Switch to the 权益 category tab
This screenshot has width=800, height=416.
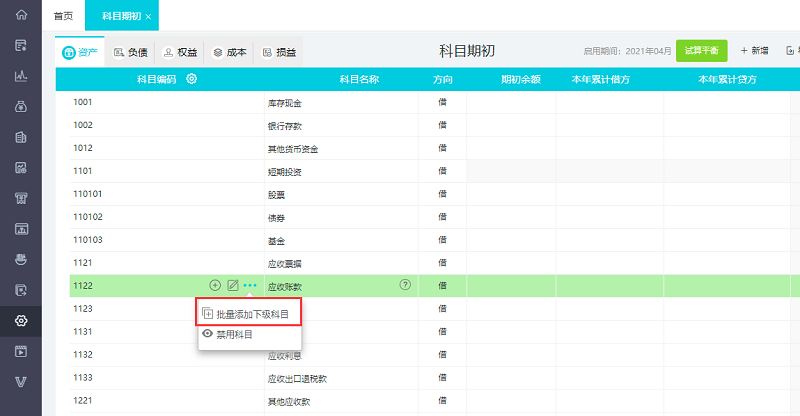(180, 52)
